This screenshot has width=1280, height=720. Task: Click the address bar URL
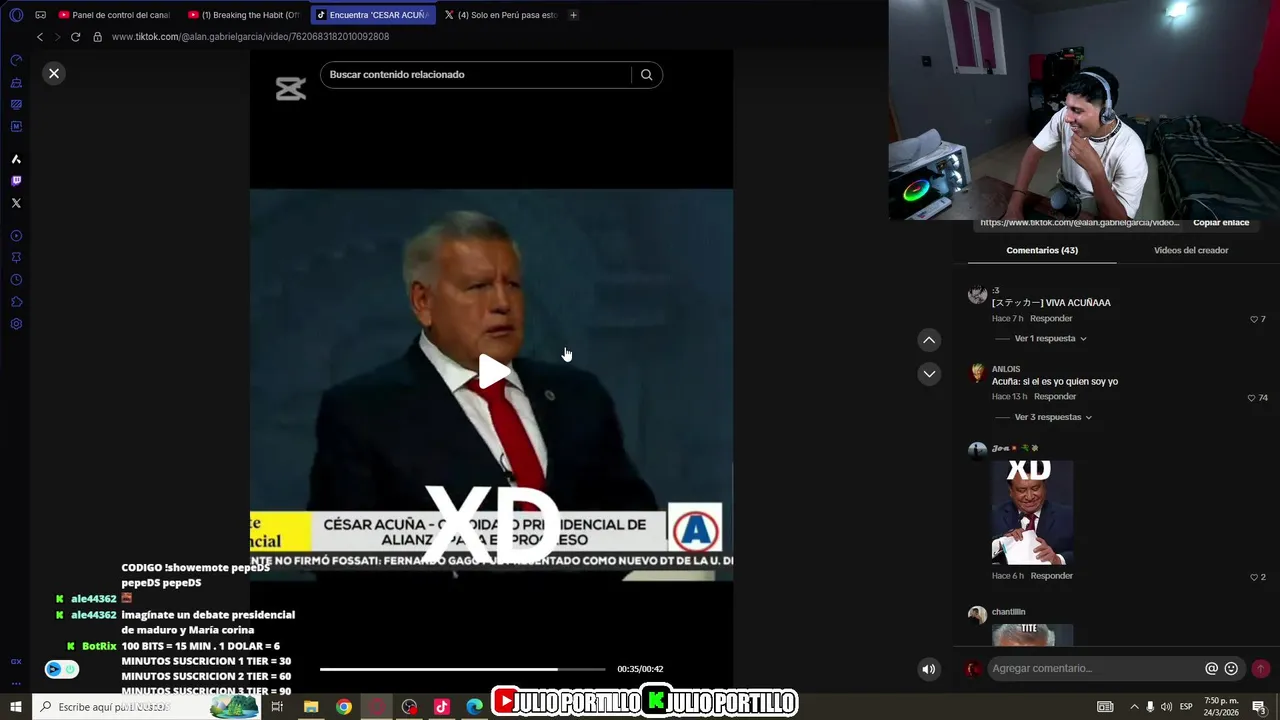click(250, 37)
